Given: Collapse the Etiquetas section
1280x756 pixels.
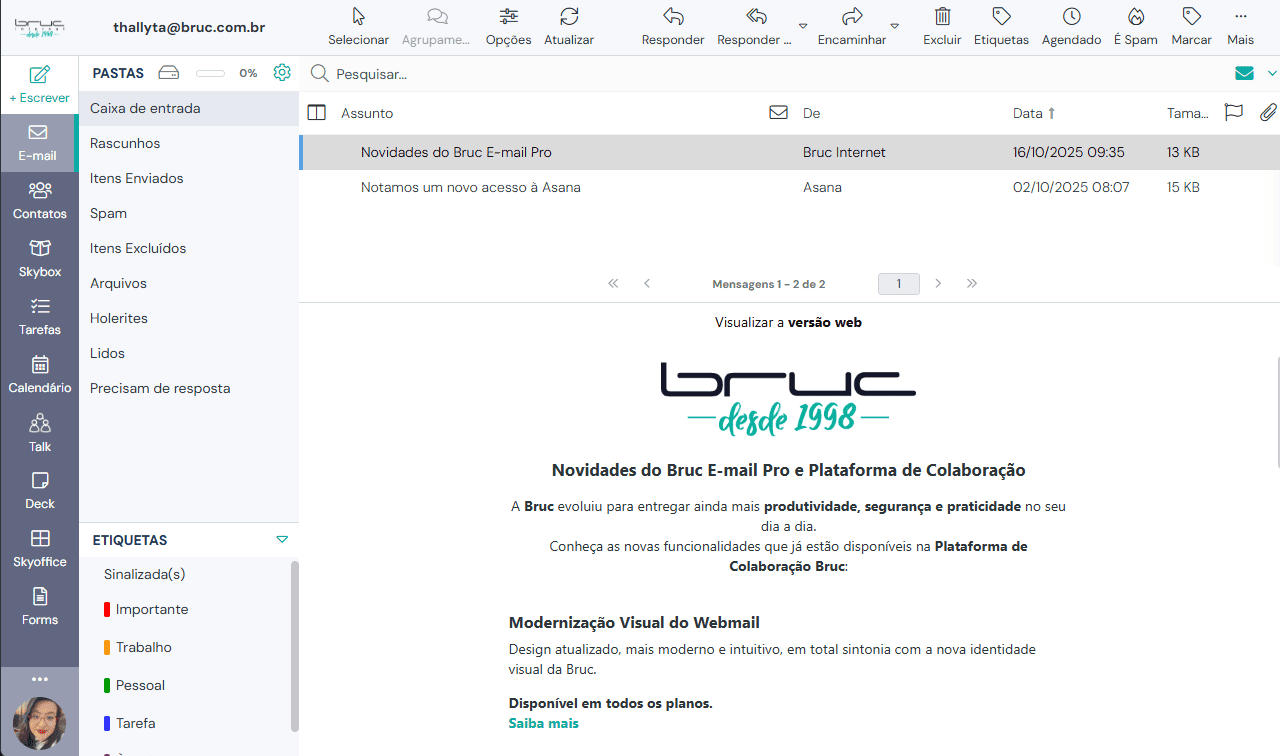Looking at the screenshot, I should 282,540.
